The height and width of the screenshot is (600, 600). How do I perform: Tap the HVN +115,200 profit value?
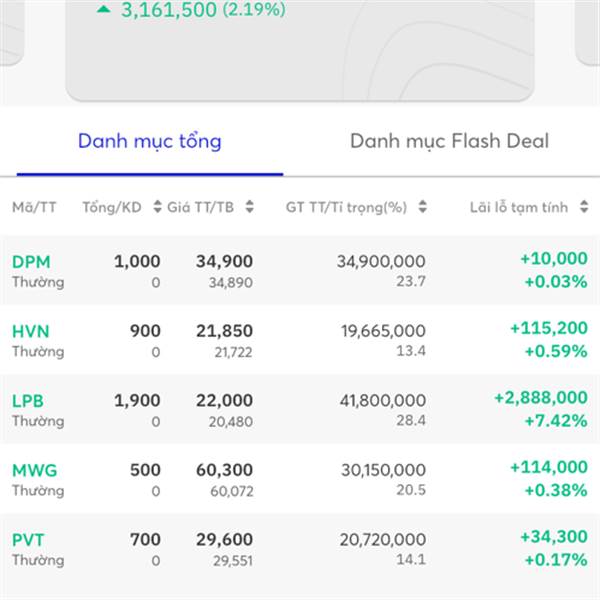[x=549, y=328]
